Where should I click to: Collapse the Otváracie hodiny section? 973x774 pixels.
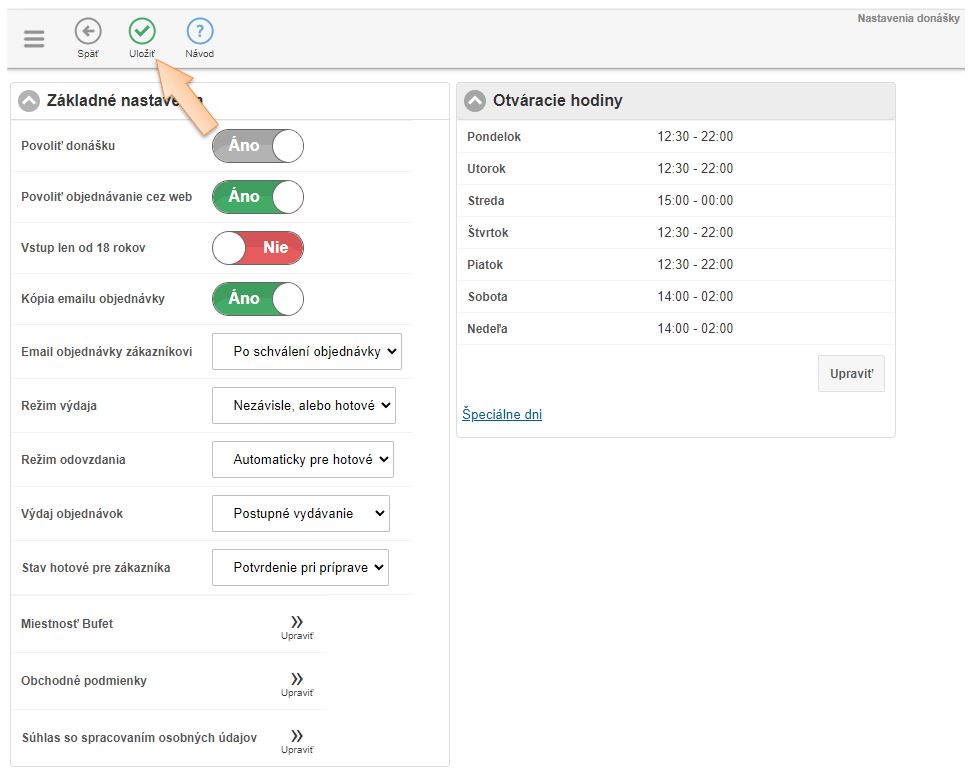(x=475, y=101)
